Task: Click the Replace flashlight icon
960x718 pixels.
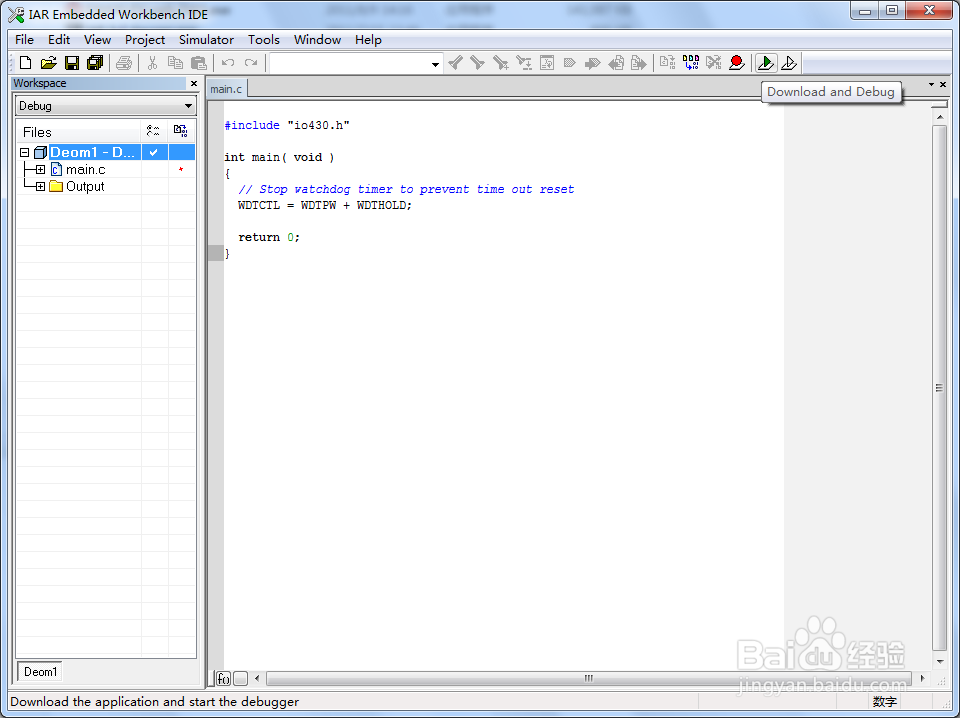Action: (523, 62)
